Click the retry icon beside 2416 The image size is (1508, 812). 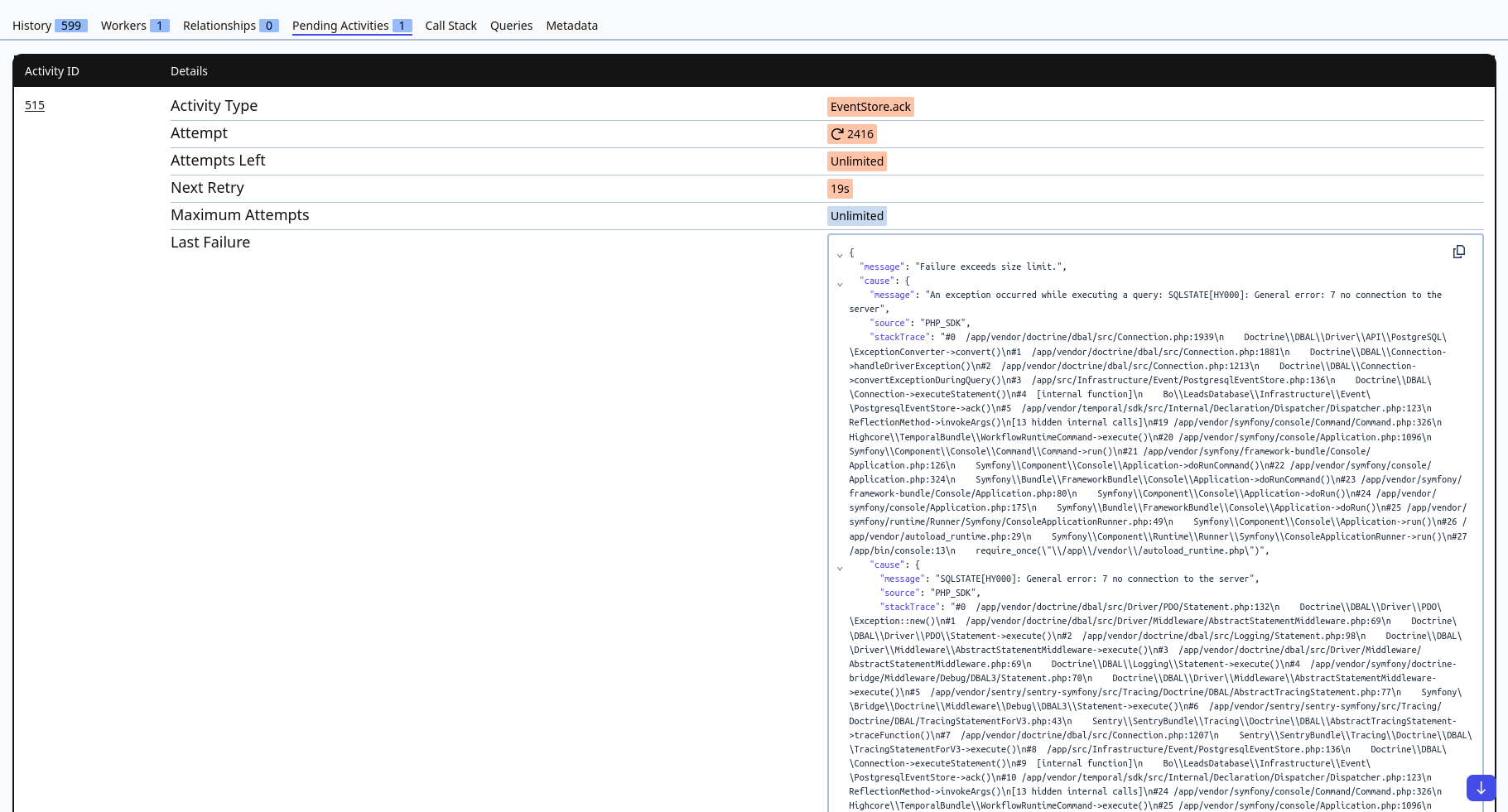pos(837,134)
